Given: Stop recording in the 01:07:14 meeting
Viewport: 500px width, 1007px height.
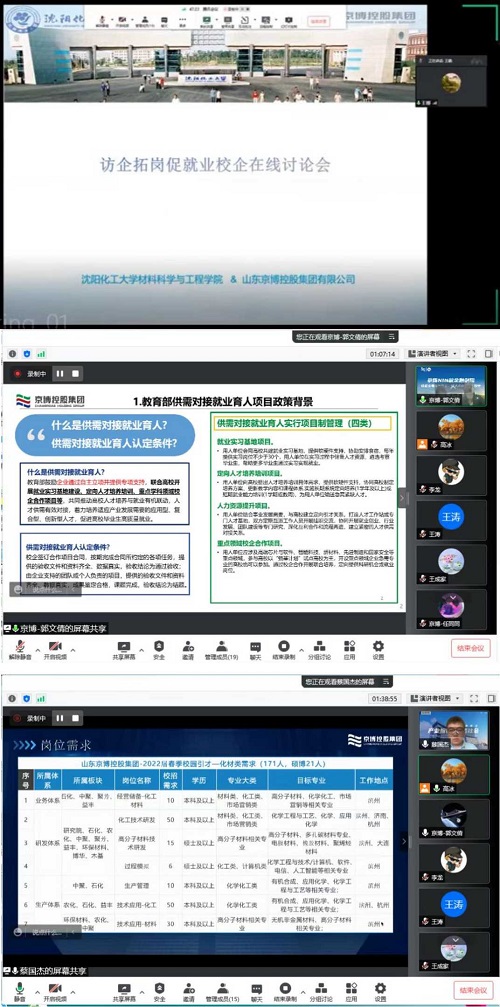Looking at the screenshot, I should coord(75,373).
